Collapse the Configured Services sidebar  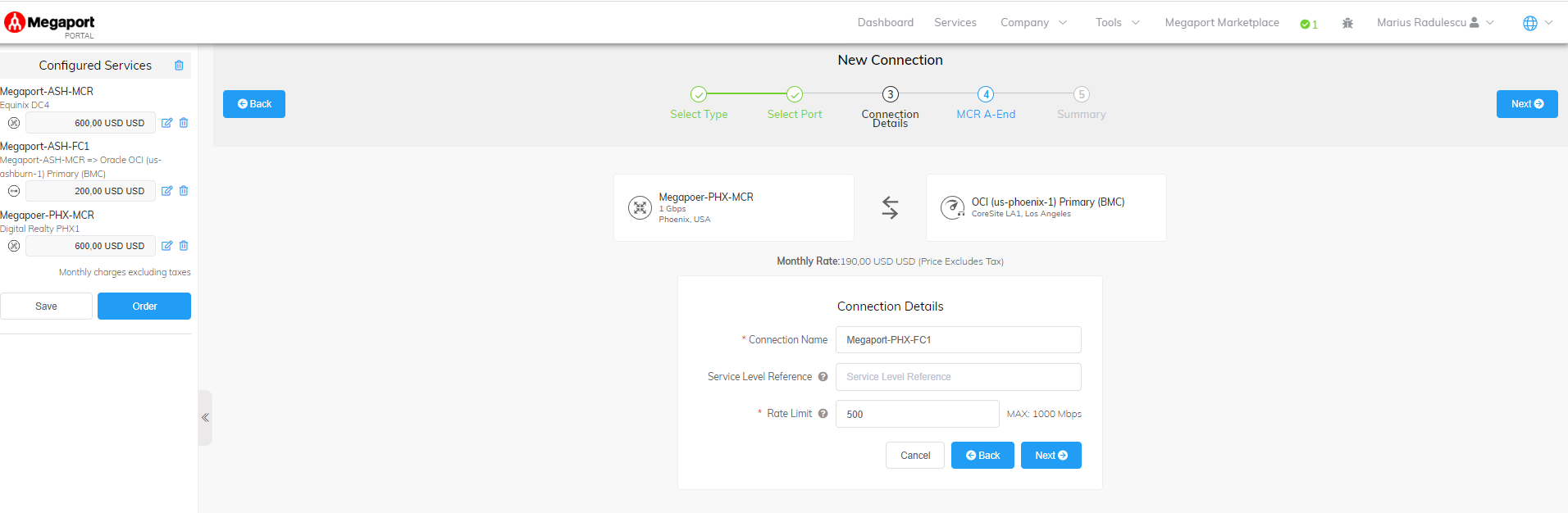pos(205,418)
